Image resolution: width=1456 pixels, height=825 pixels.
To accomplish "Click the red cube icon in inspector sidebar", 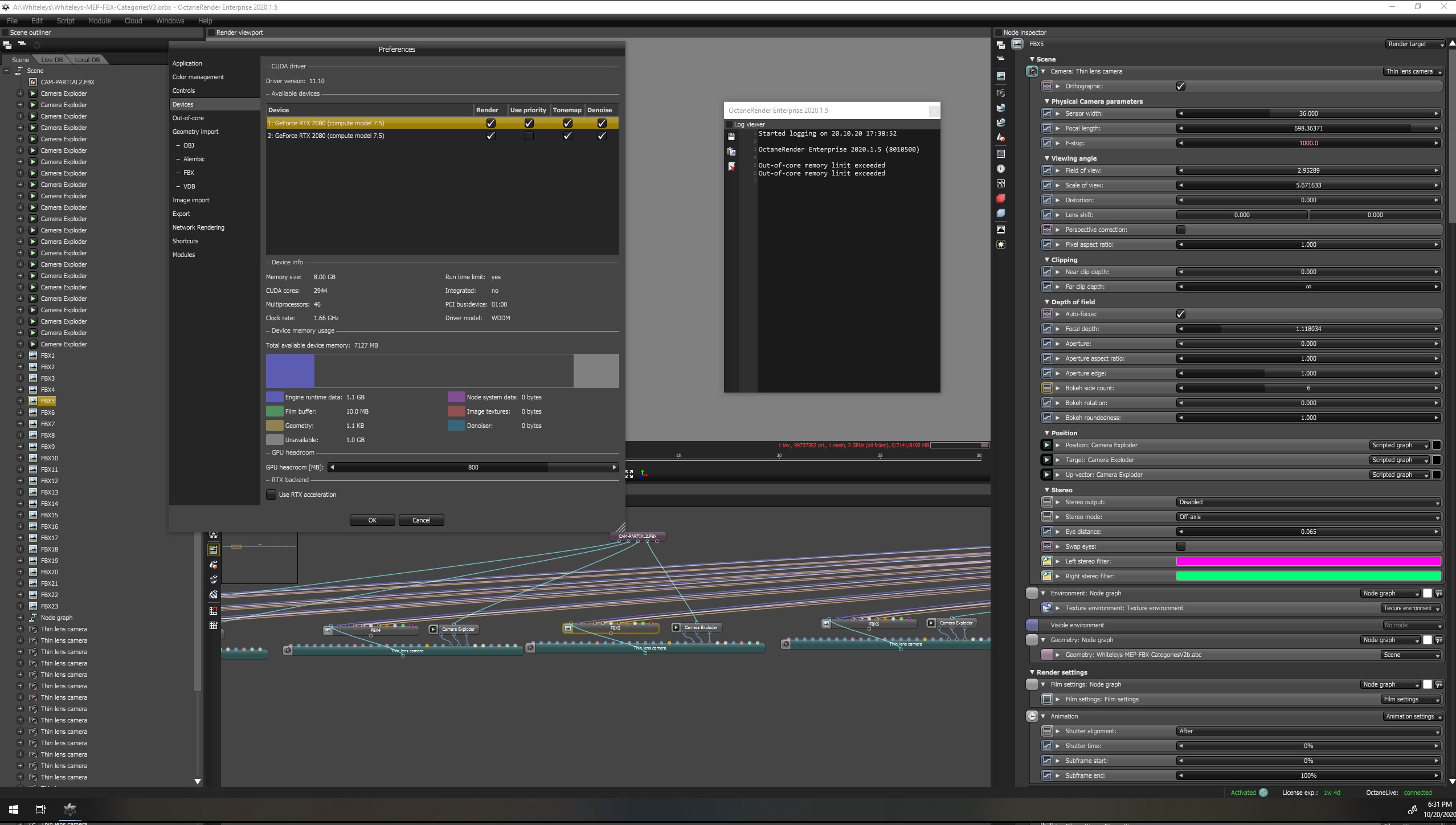I will [x=1001, y=198].
